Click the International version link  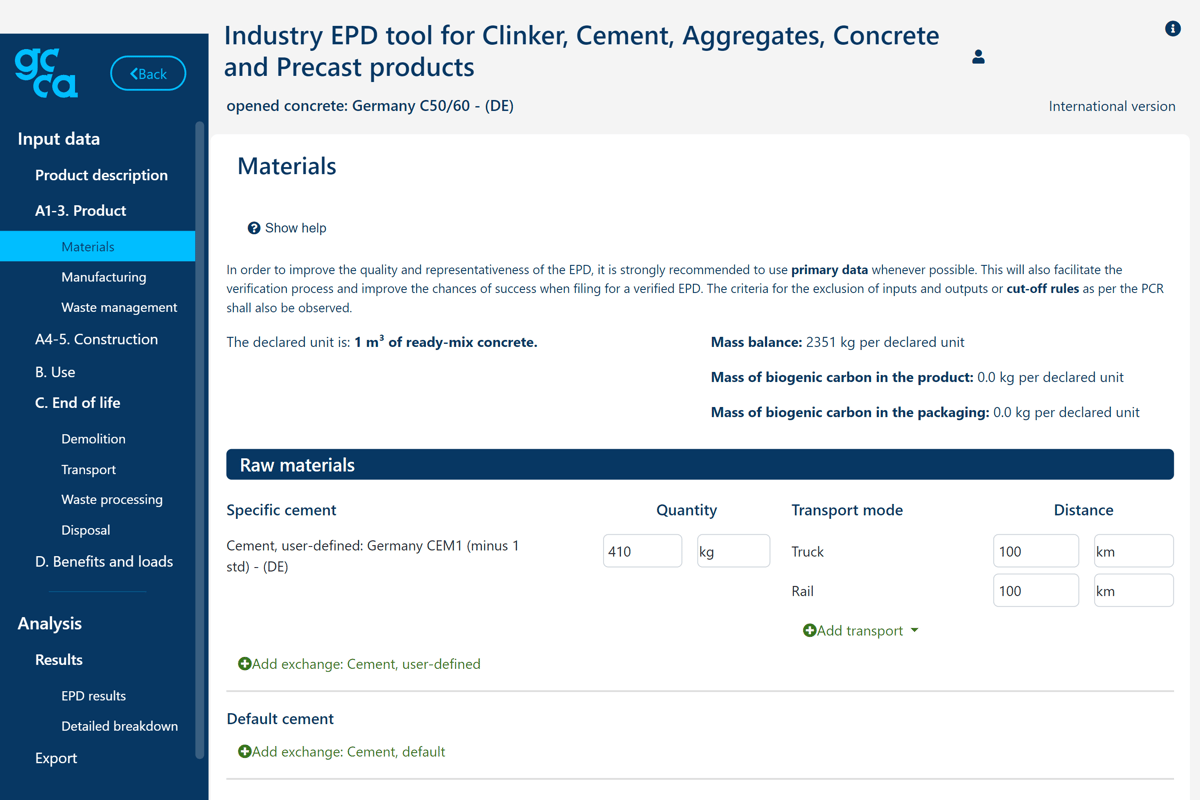(1111, 106)
